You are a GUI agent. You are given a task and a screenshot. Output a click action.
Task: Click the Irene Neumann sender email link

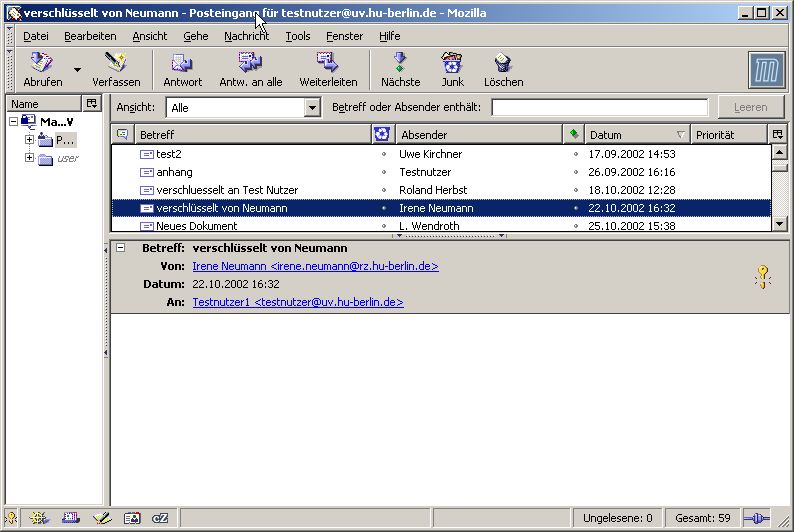tap(315, 267)
